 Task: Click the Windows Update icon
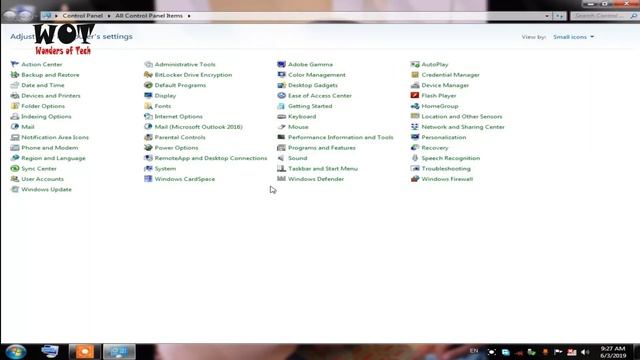point(15,189)
